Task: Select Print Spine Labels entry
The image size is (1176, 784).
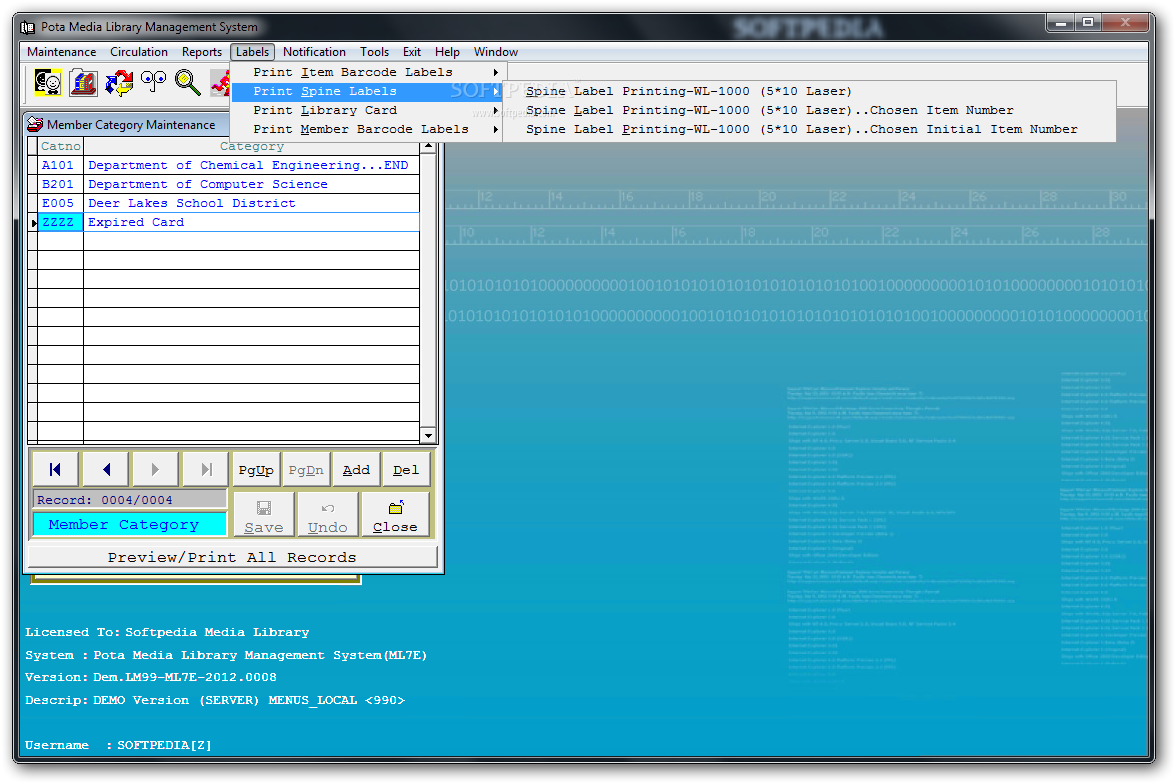Action: [x=368, y=92]
